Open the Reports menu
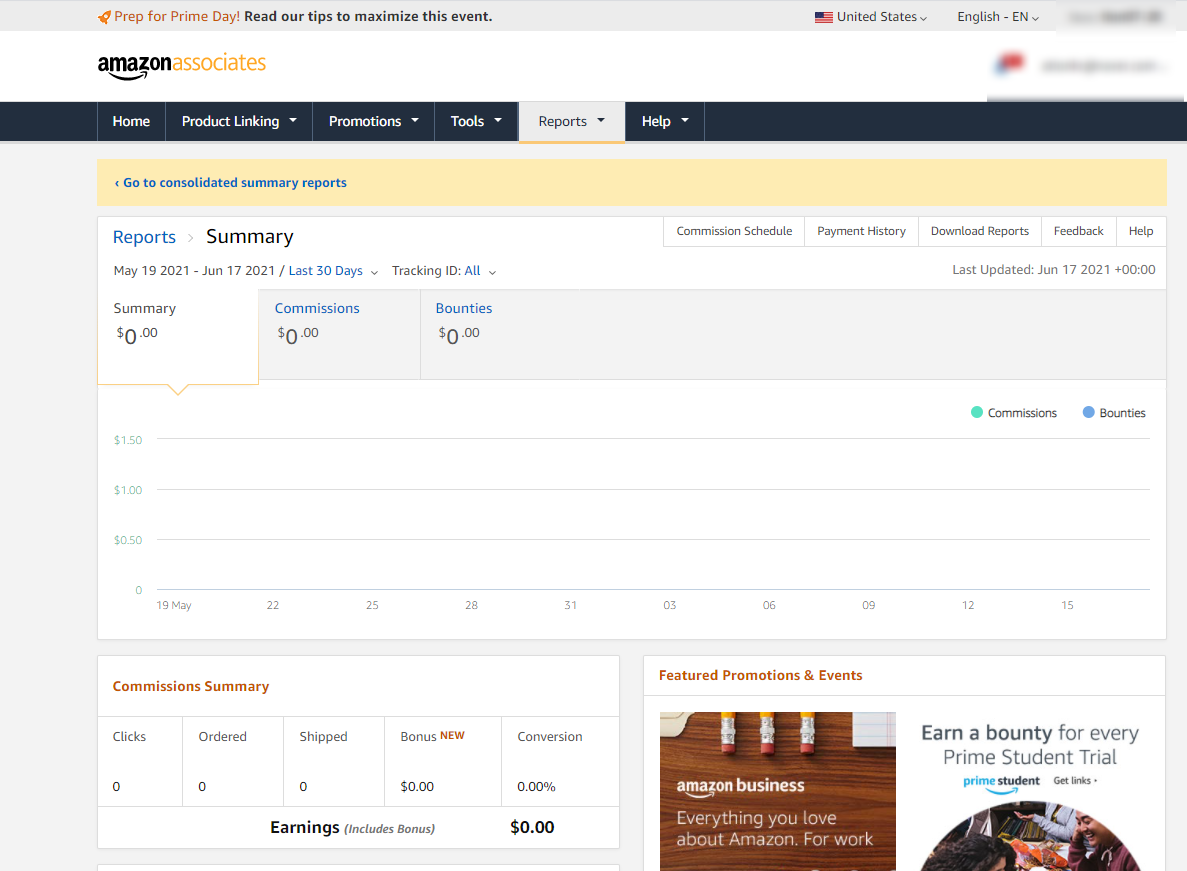The height and width of the screenshot is (871, 1187). pyautogui.click(x=572, y=121)
